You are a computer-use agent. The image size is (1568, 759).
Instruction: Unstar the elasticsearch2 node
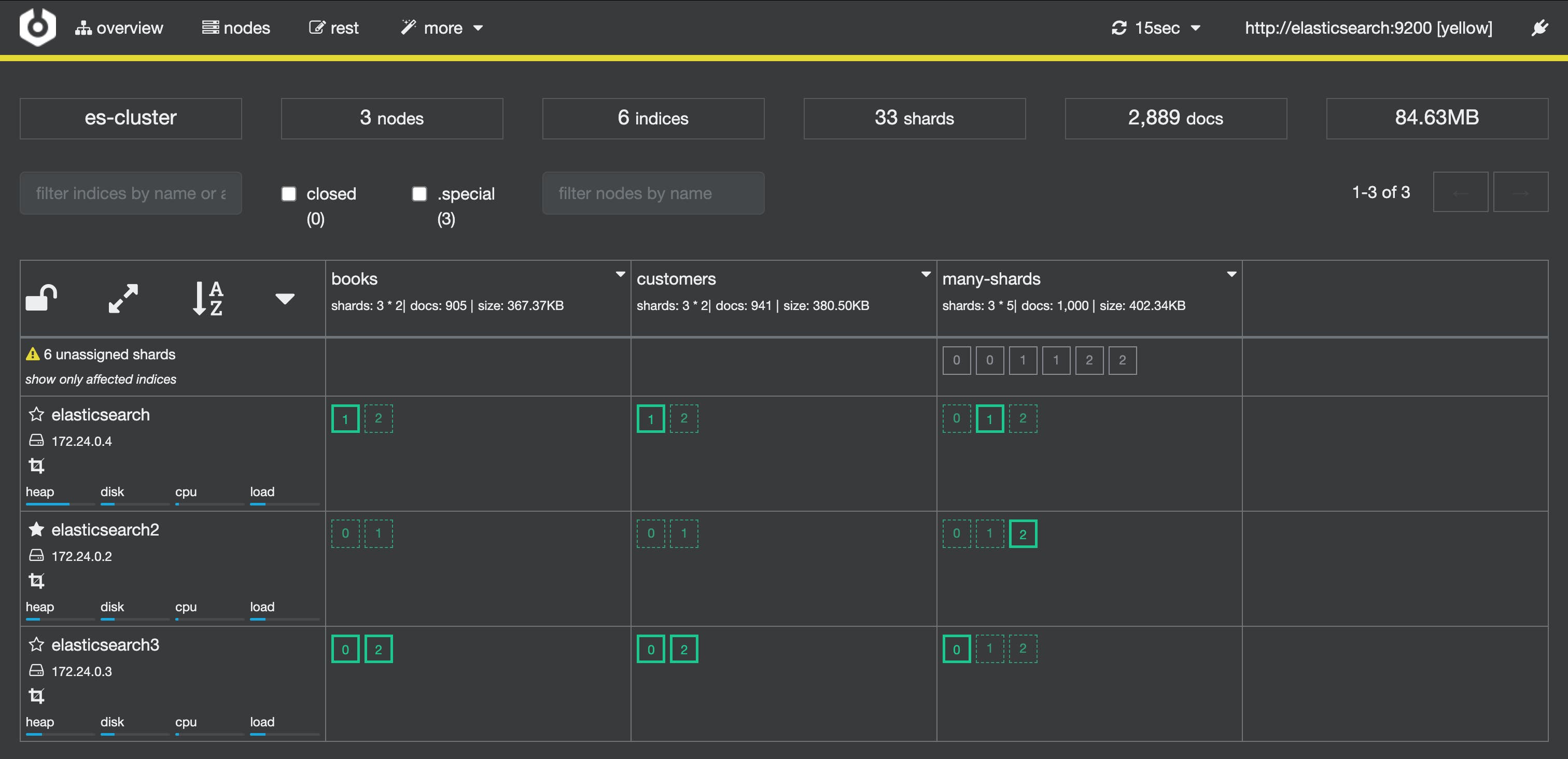pos(36,529)
